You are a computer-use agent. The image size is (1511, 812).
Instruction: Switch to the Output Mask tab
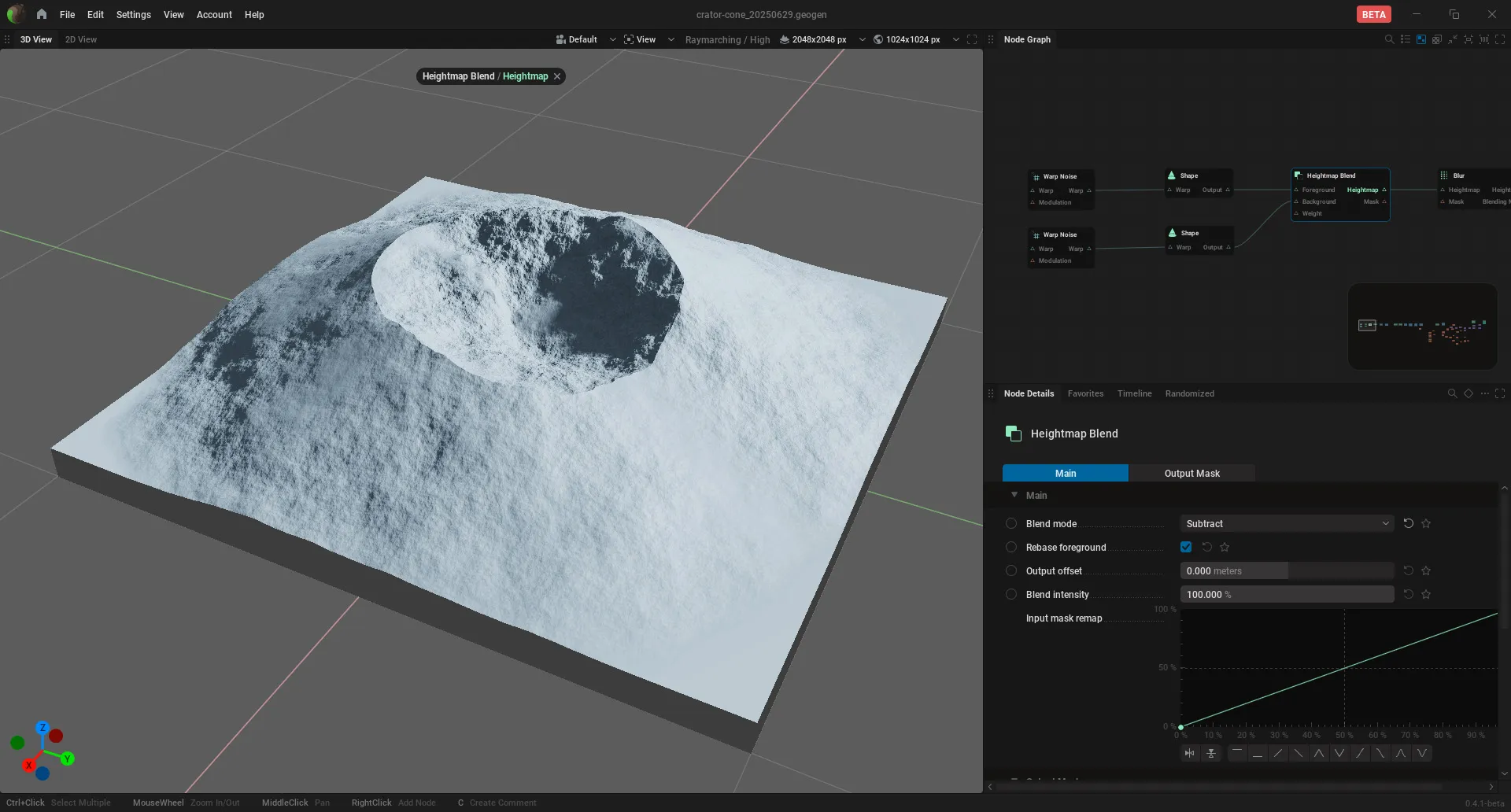(x=1192, y=473)
